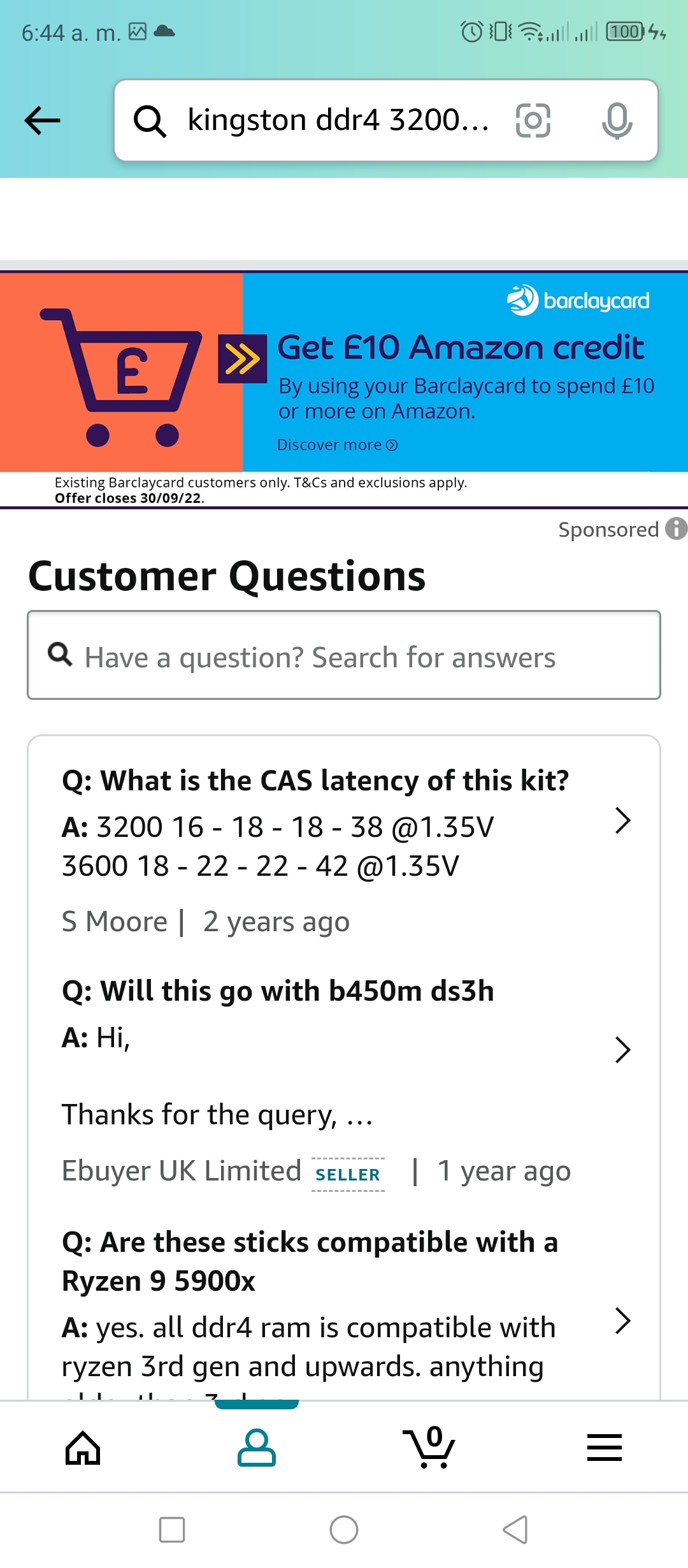Tap the Android home circle button
The height and width of the screenshot is (1568, 688).
pos(344,1530)
